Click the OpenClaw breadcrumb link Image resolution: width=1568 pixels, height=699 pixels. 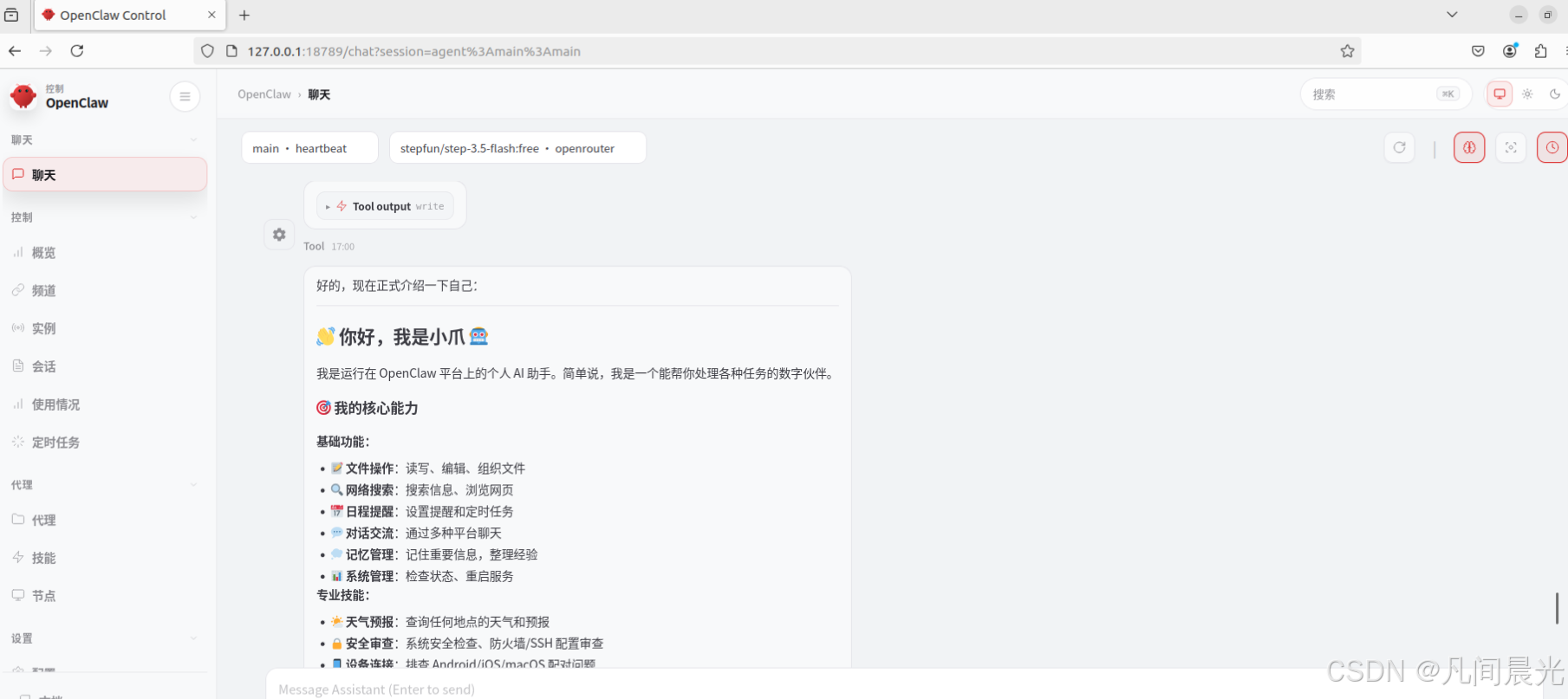coord(264,94)
